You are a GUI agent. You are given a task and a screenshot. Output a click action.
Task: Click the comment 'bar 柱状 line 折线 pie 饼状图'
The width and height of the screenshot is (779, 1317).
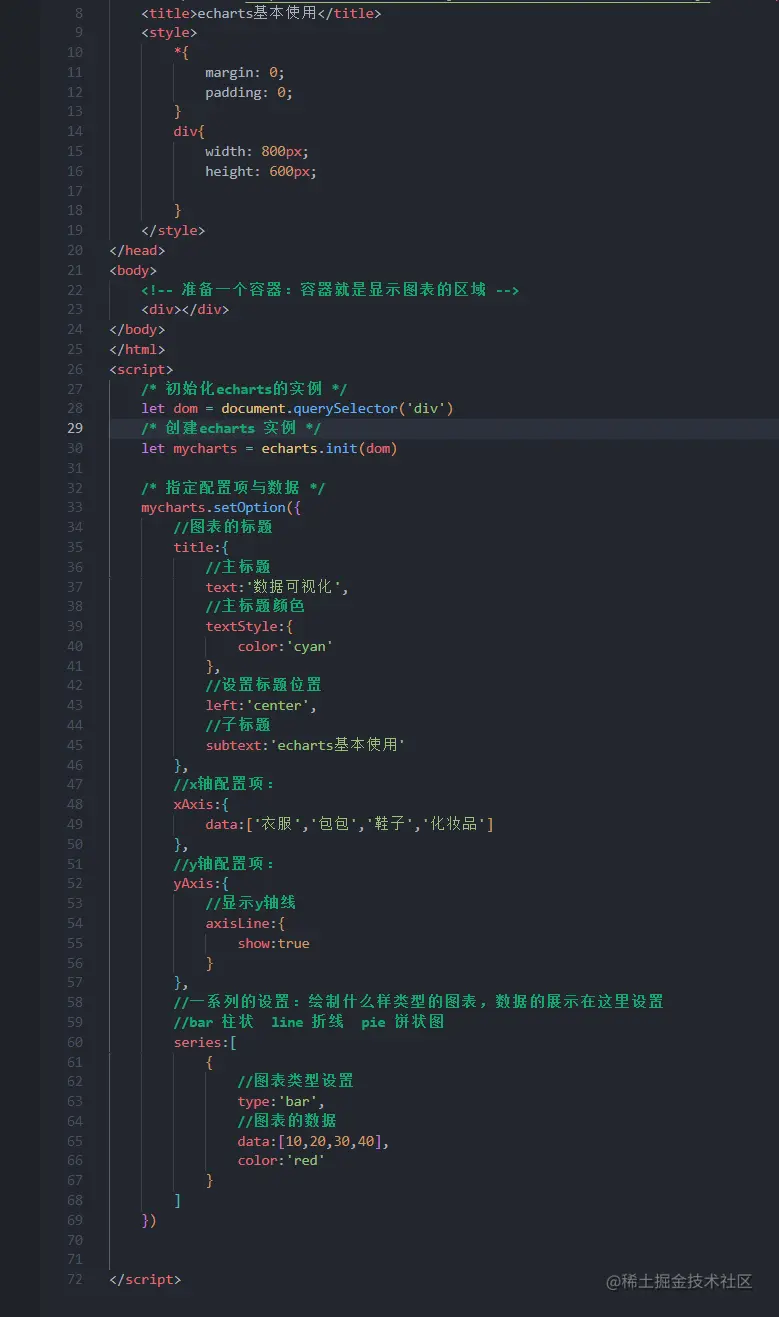309,1022
